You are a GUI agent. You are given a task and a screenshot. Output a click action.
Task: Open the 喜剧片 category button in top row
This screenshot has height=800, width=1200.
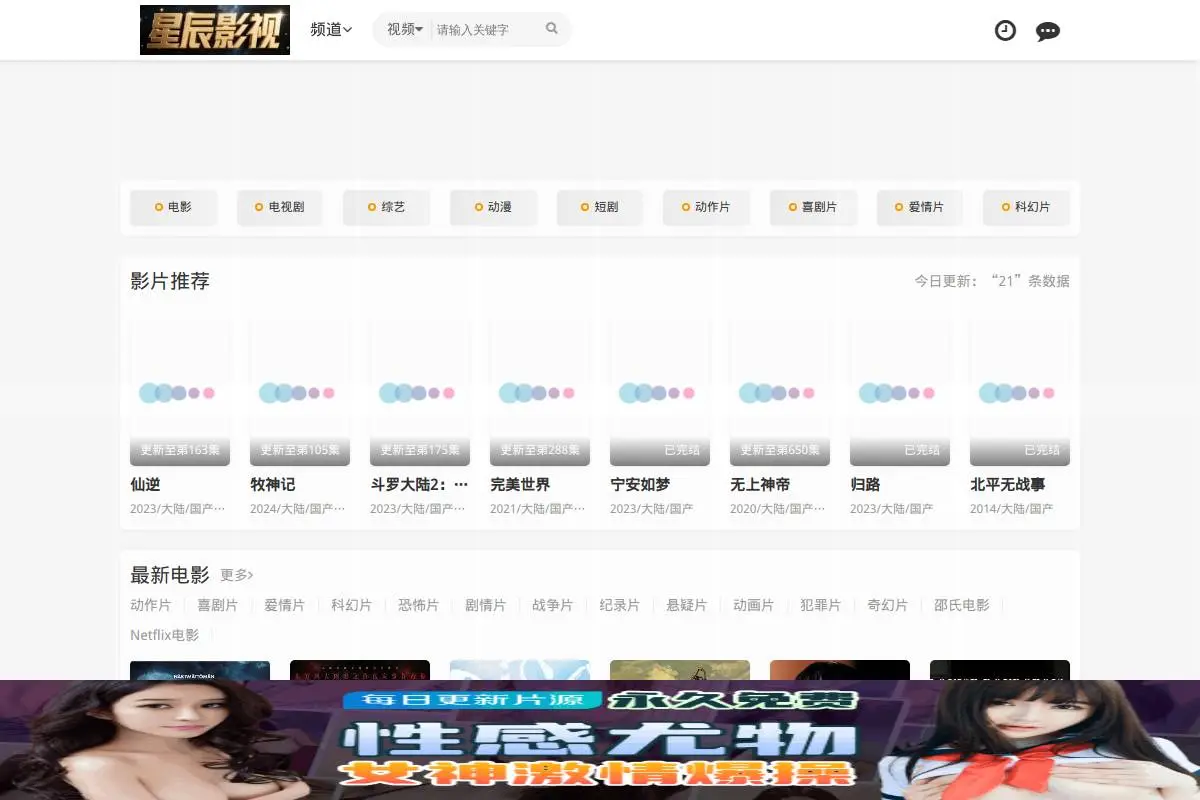(813, 207)
